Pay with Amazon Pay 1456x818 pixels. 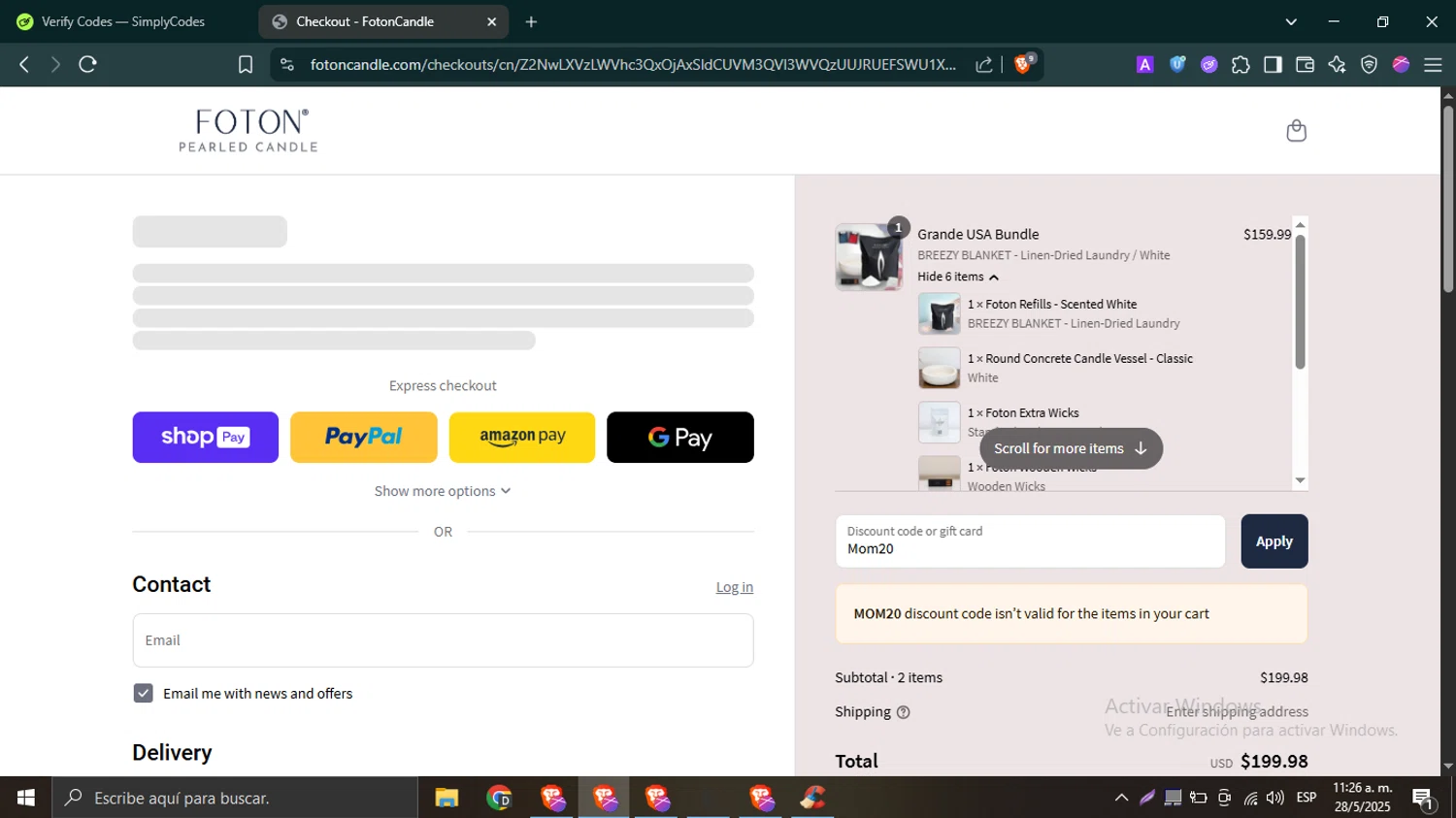522,437
